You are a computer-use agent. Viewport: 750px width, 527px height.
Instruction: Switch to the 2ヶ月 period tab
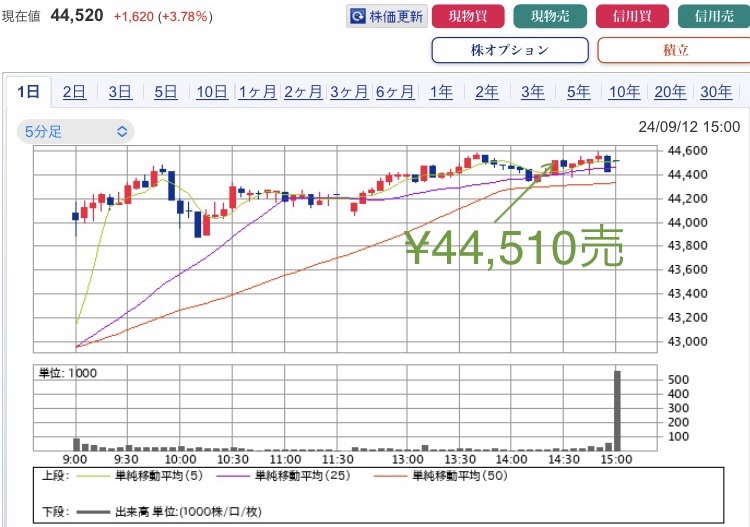pyautogui.click(x=303, y=91)
